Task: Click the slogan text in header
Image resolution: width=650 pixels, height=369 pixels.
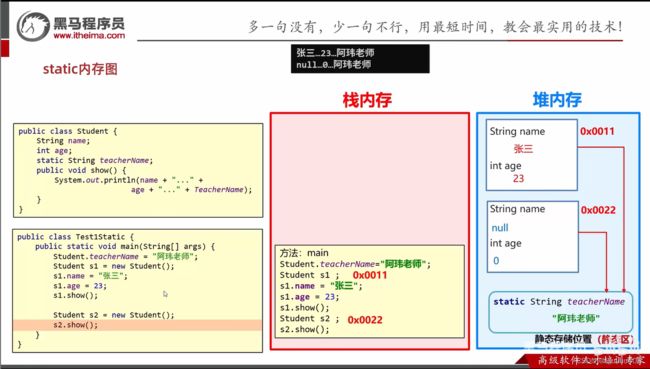Action: click(435, 27)
